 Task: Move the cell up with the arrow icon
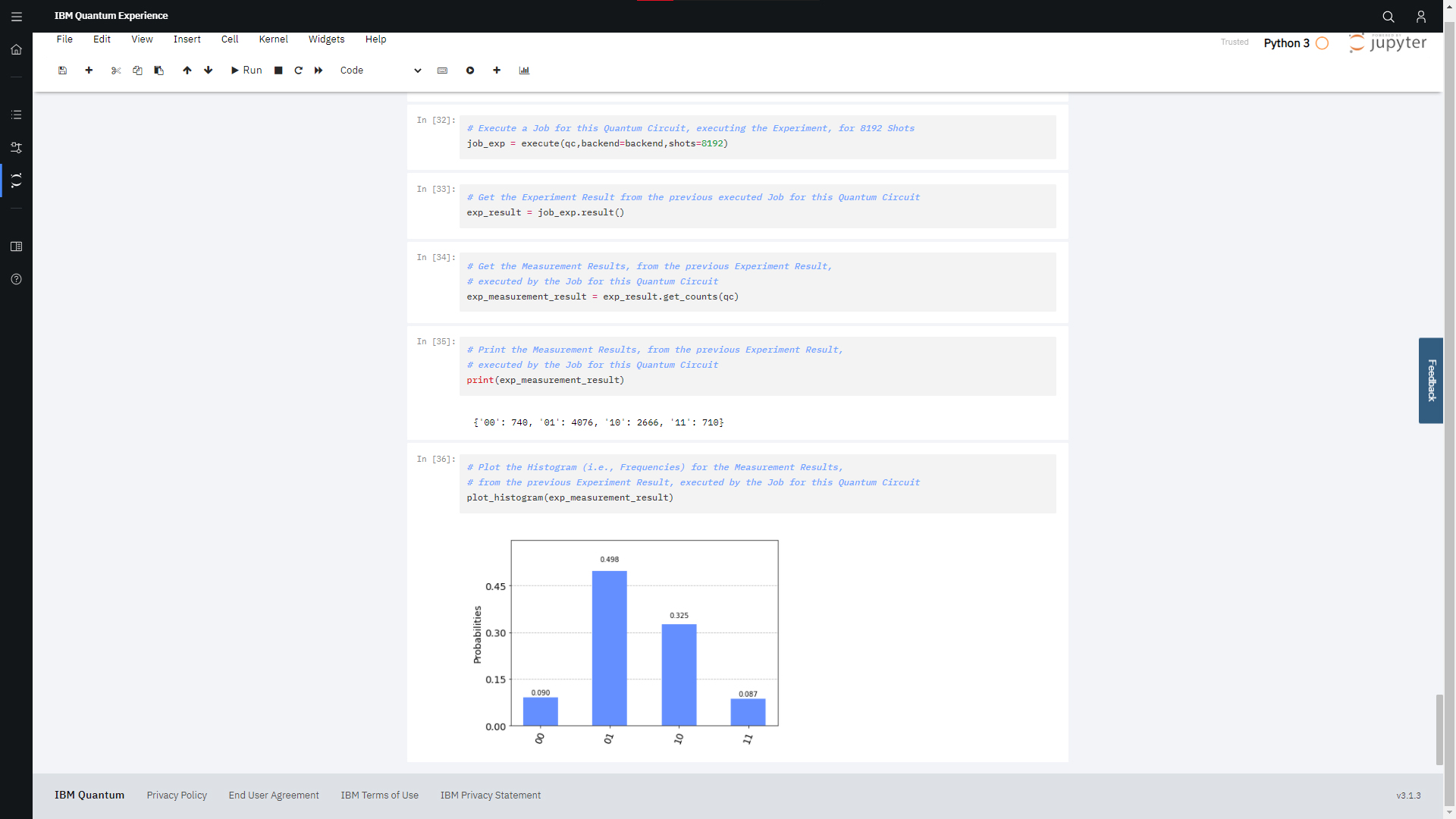187,71
